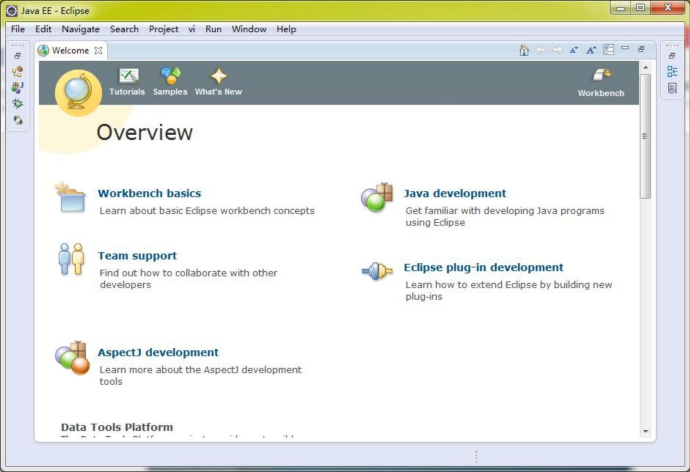Click the Eclipse plug-in development plug icon
The height and width of the screenshot is (472, 690).
tap(377, 271)
